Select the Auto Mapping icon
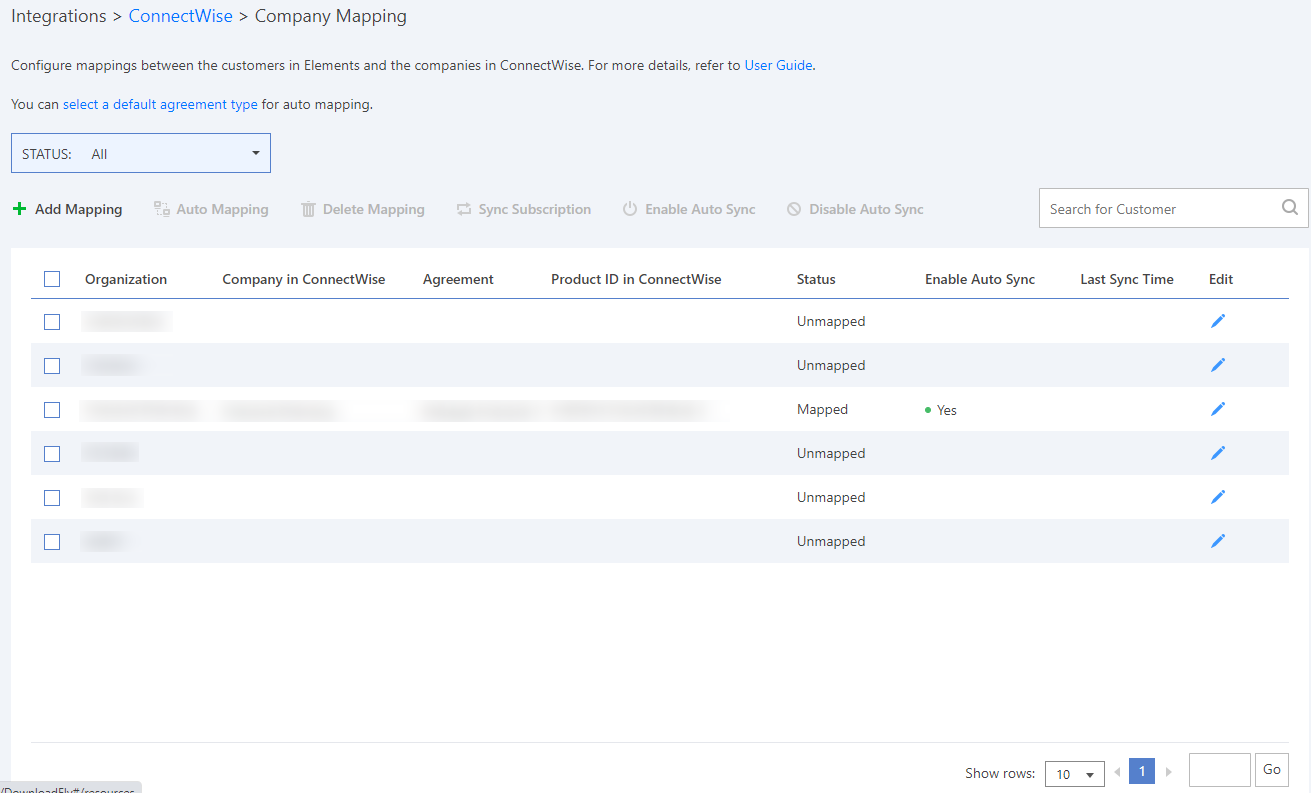The height and width of the screenshot is (793, 1311). [x=161, y=208]
